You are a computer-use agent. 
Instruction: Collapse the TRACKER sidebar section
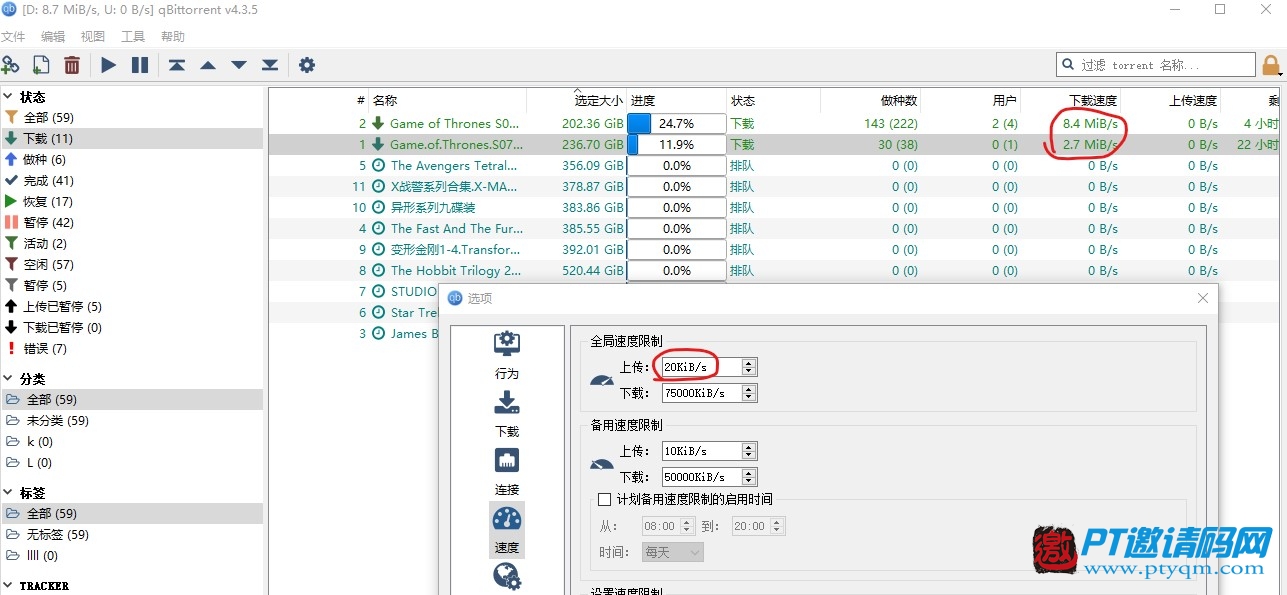click(x=9, y=586)
